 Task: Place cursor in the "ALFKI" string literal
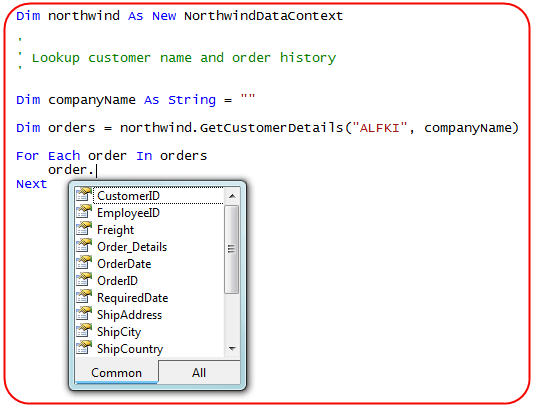click(379, 128)
